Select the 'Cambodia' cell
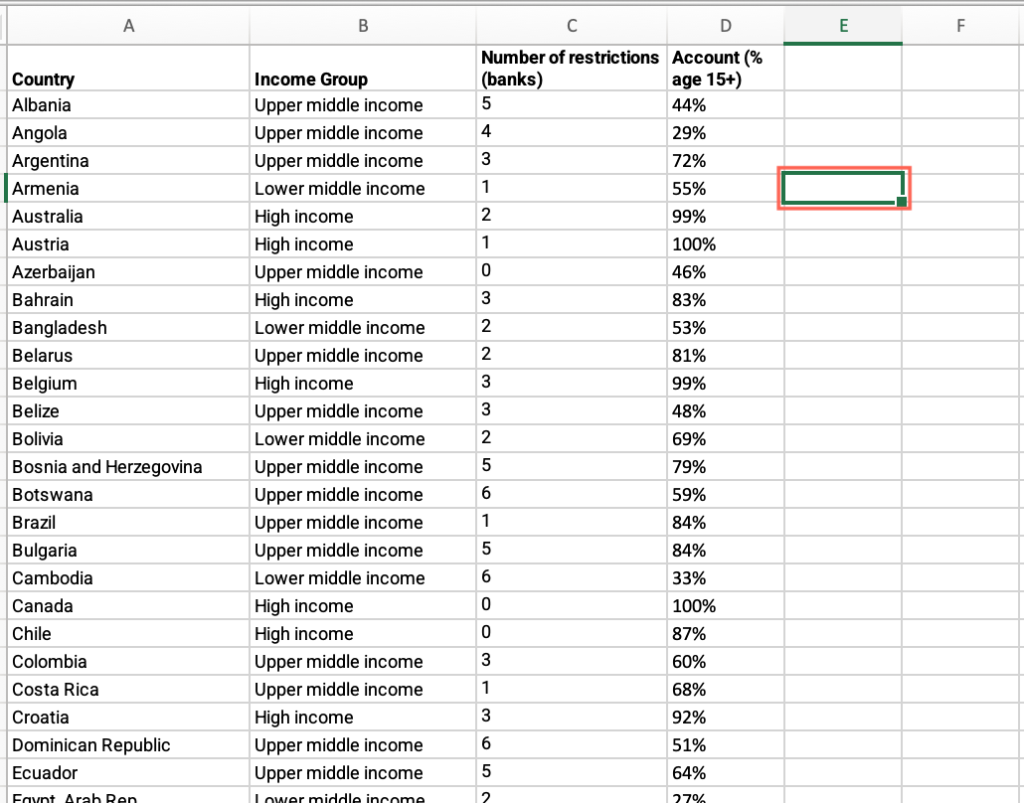The height and width of the screenshot is (803, 1024). point(128,578)
